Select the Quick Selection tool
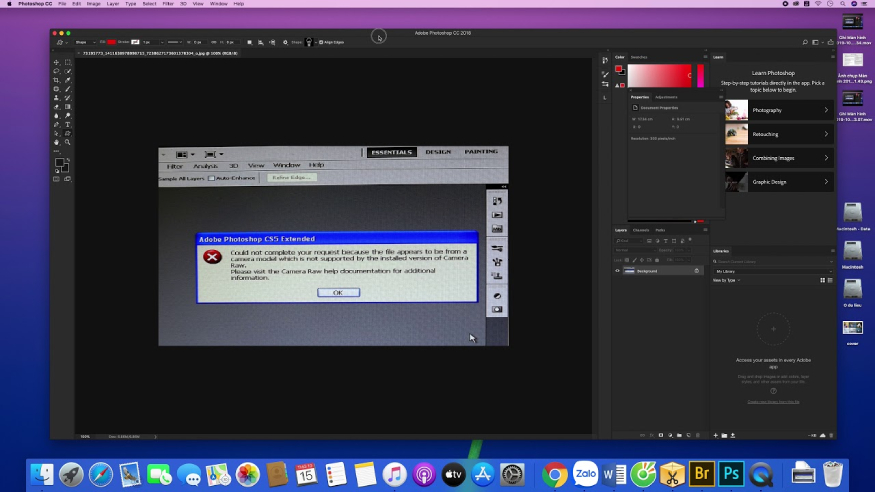This screenshot has width=875, height=492. tap(68, 71)
